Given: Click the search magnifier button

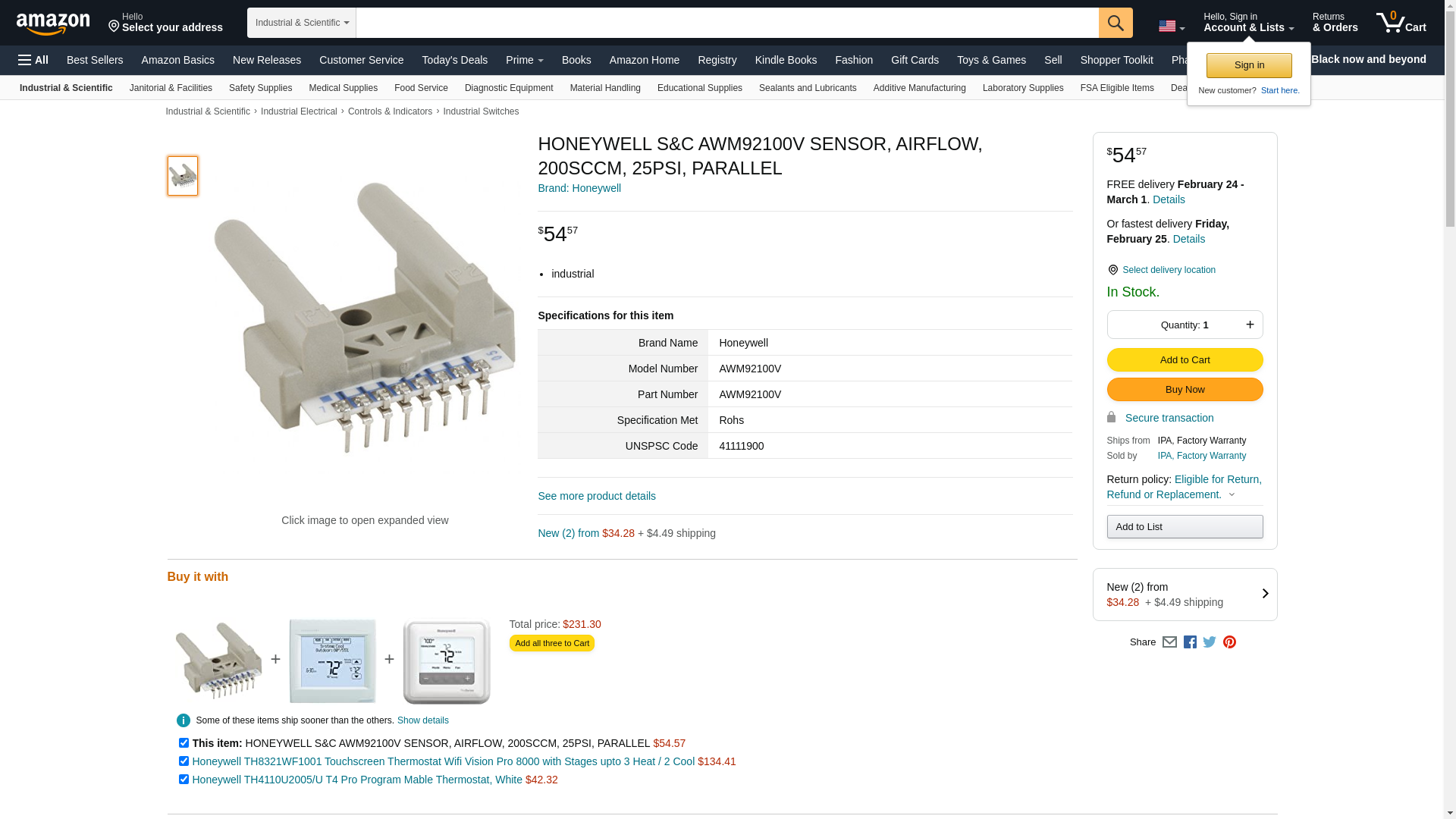Looking at the screenshot, I should tap(1116, 23).
